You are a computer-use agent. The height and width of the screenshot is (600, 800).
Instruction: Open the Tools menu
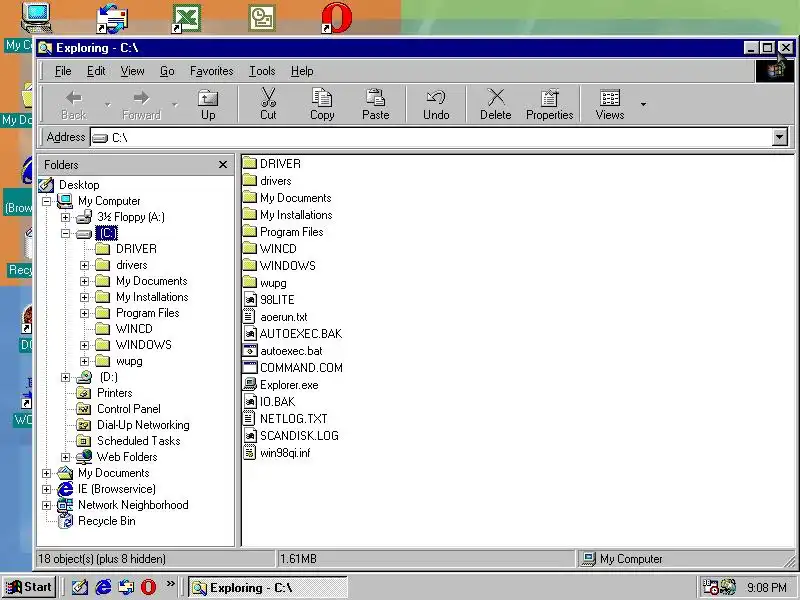(x=262, y=71)
